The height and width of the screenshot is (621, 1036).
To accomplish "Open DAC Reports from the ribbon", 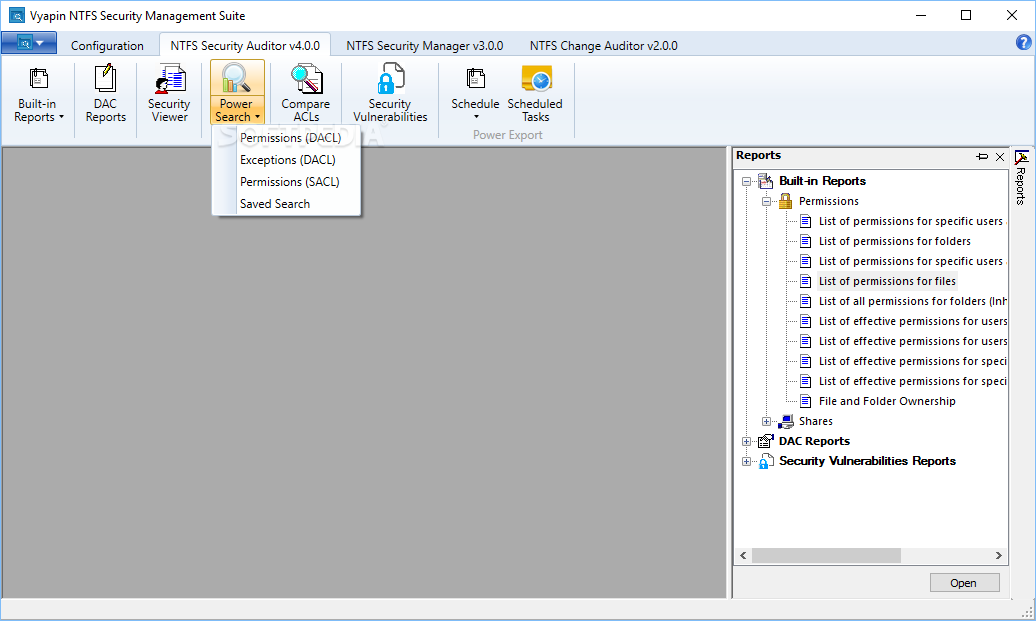I will coord(105,94).
